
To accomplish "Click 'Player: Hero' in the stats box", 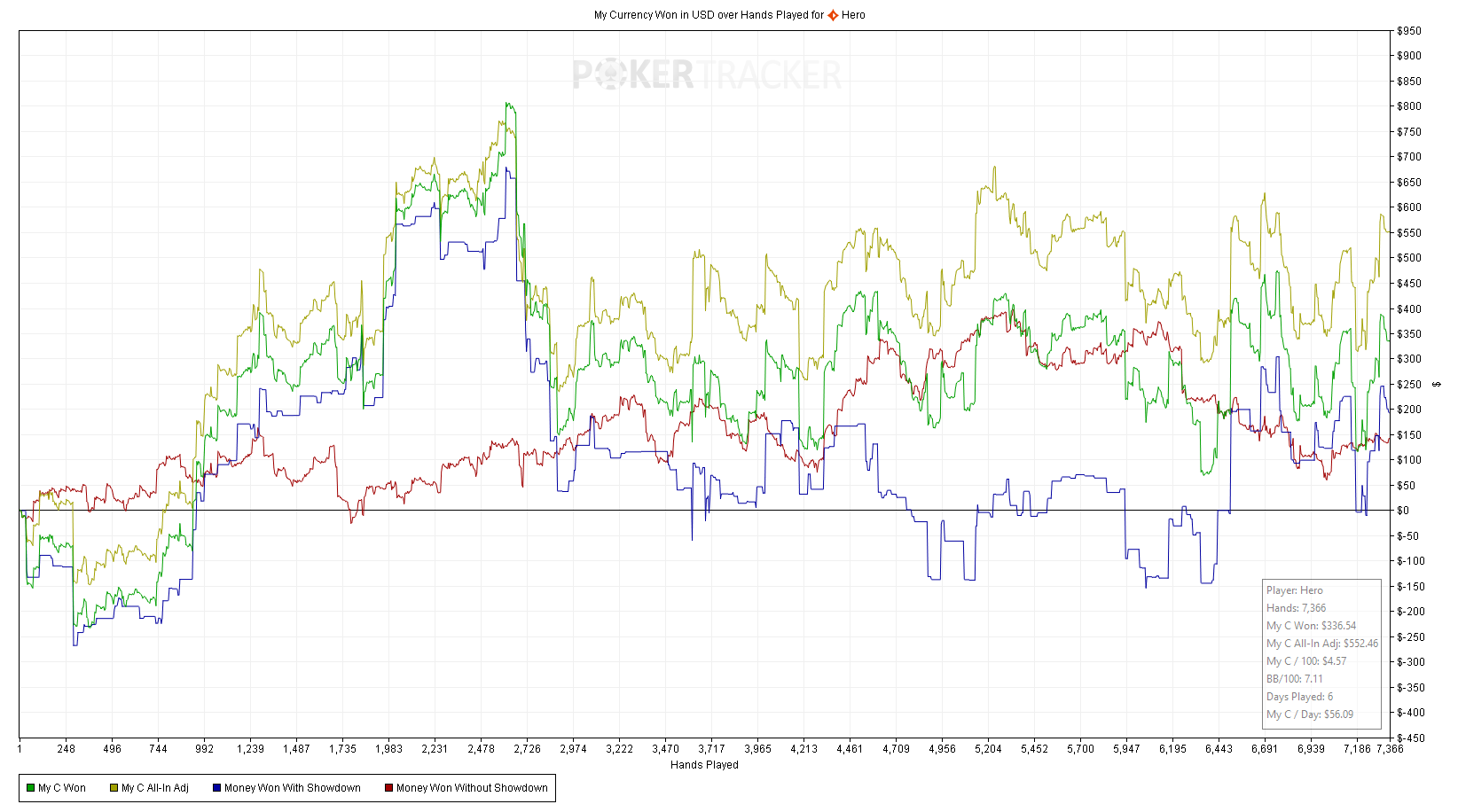I will (1294, 590).
